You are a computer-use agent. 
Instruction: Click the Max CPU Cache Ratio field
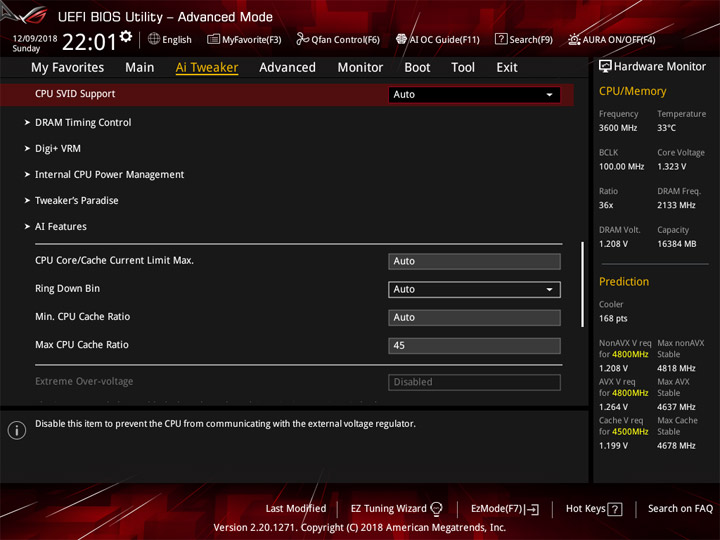coord(474,346)
